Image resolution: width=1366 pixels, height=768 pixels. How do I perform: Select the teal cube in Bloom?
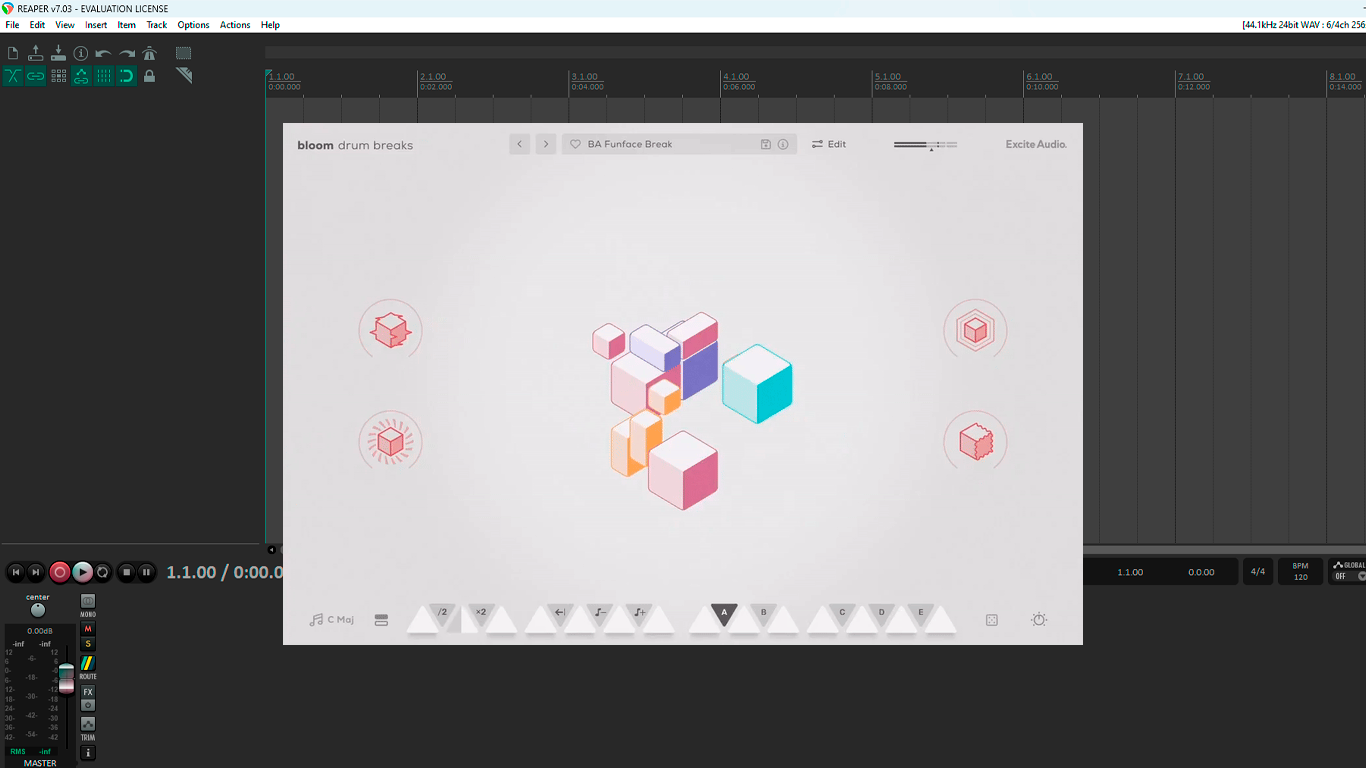coord(757,383)
